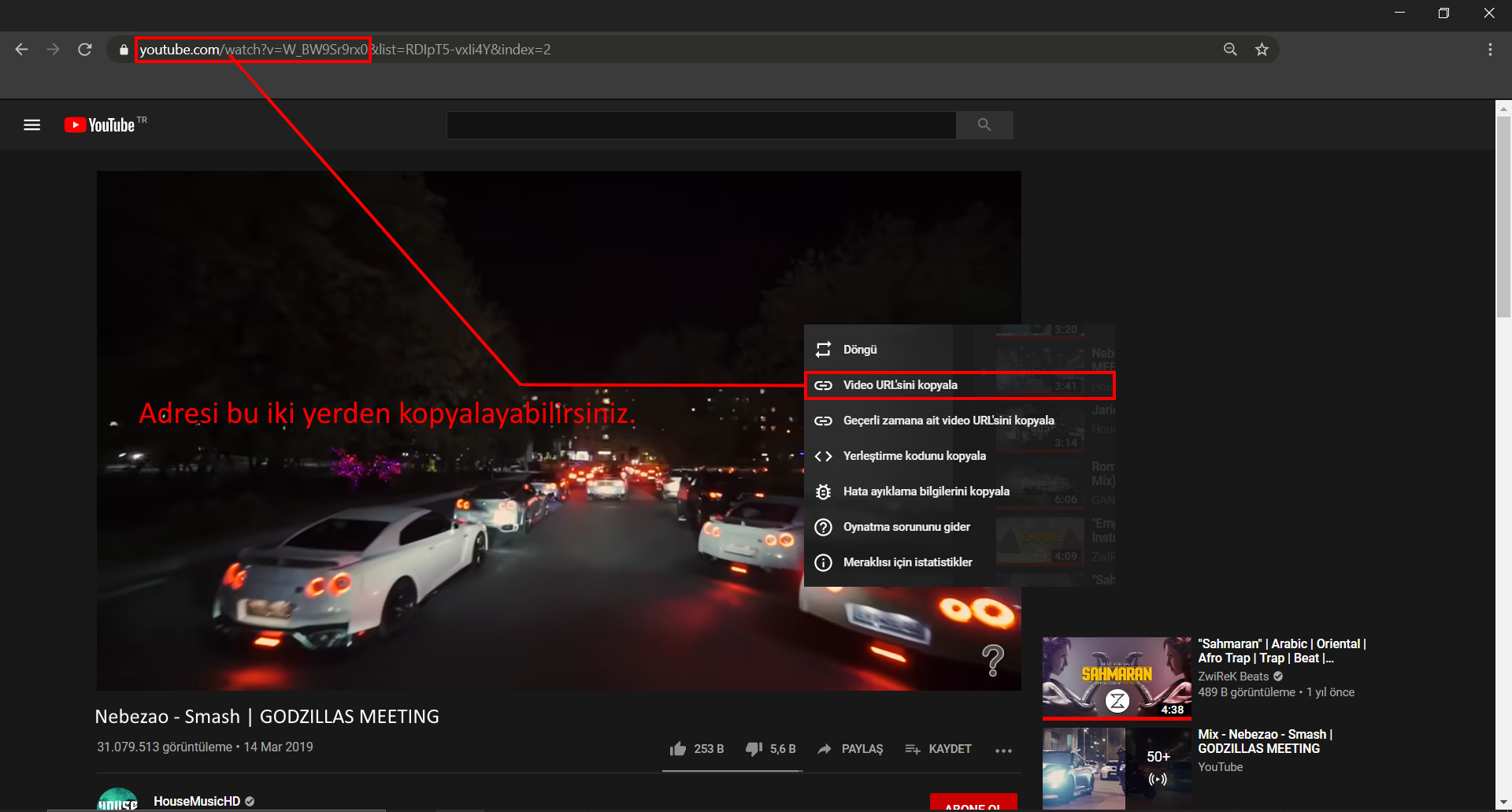This screenshot has height=812, width=1512.
Task: Click the red ABONE OL subscribe button
Action: 973,803
